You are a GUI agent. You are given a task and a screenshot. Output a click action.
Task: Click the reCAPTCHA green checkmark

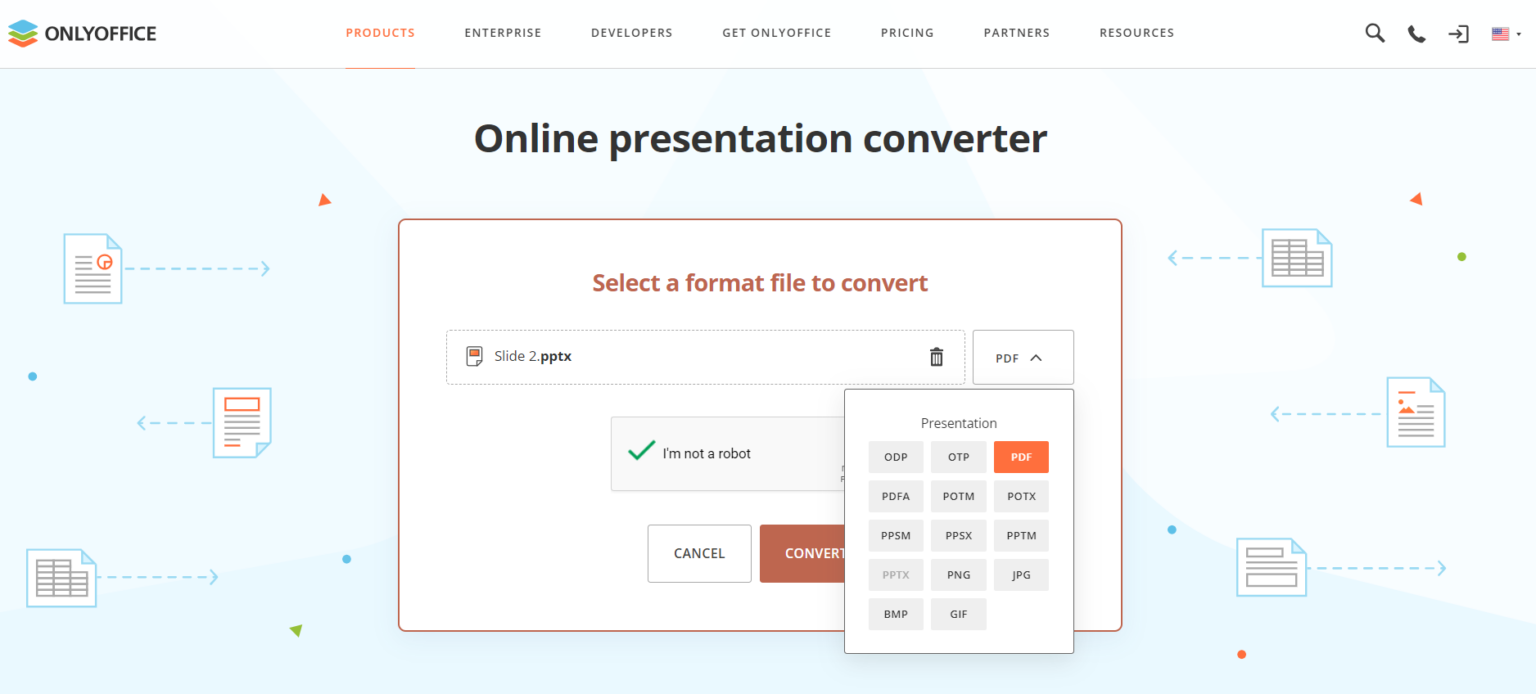click(x=641, y=451)
